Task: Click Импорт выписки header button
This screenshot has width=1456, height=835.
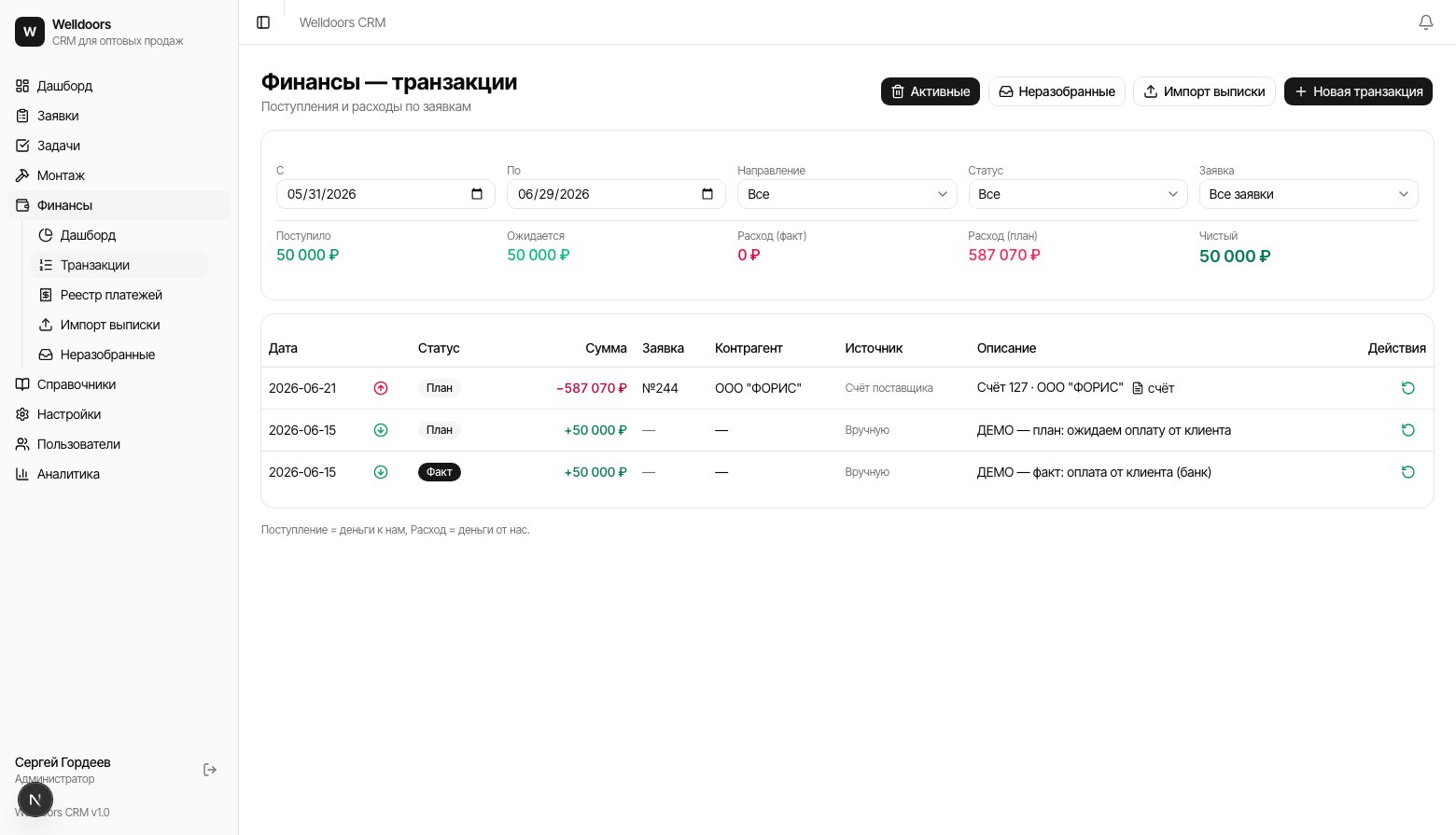Action: 1204,91
